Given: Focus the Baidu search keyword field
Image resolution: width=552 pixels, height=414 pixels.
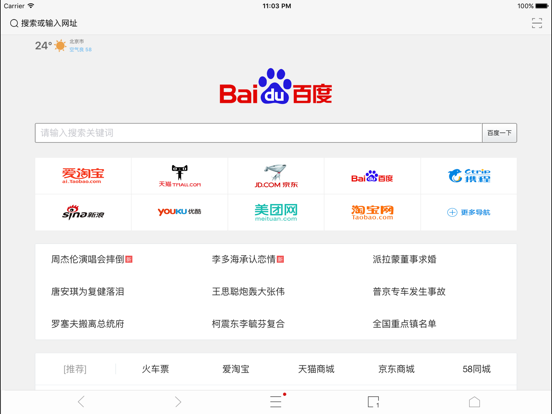Looking at the screenshot, I should 258,133.
